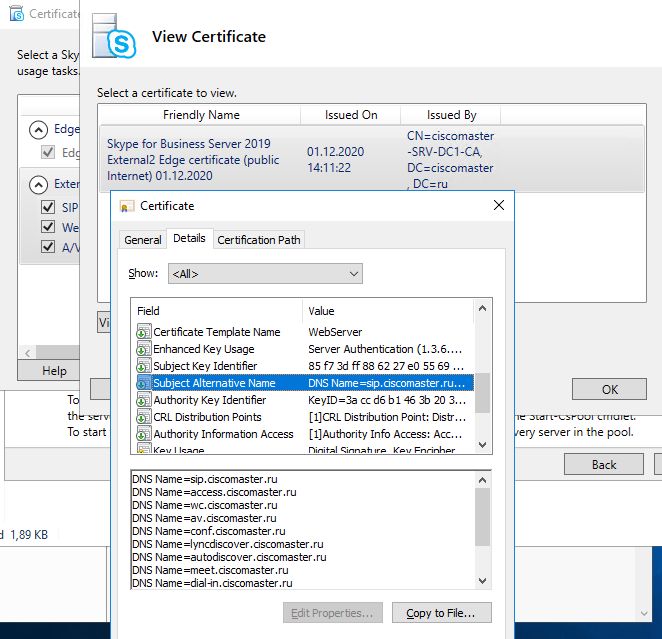This screenshot has height=639, width=662.
Task: Click the DNS Name=access.ciscomaster.ru line
Action: click(214, 492)
